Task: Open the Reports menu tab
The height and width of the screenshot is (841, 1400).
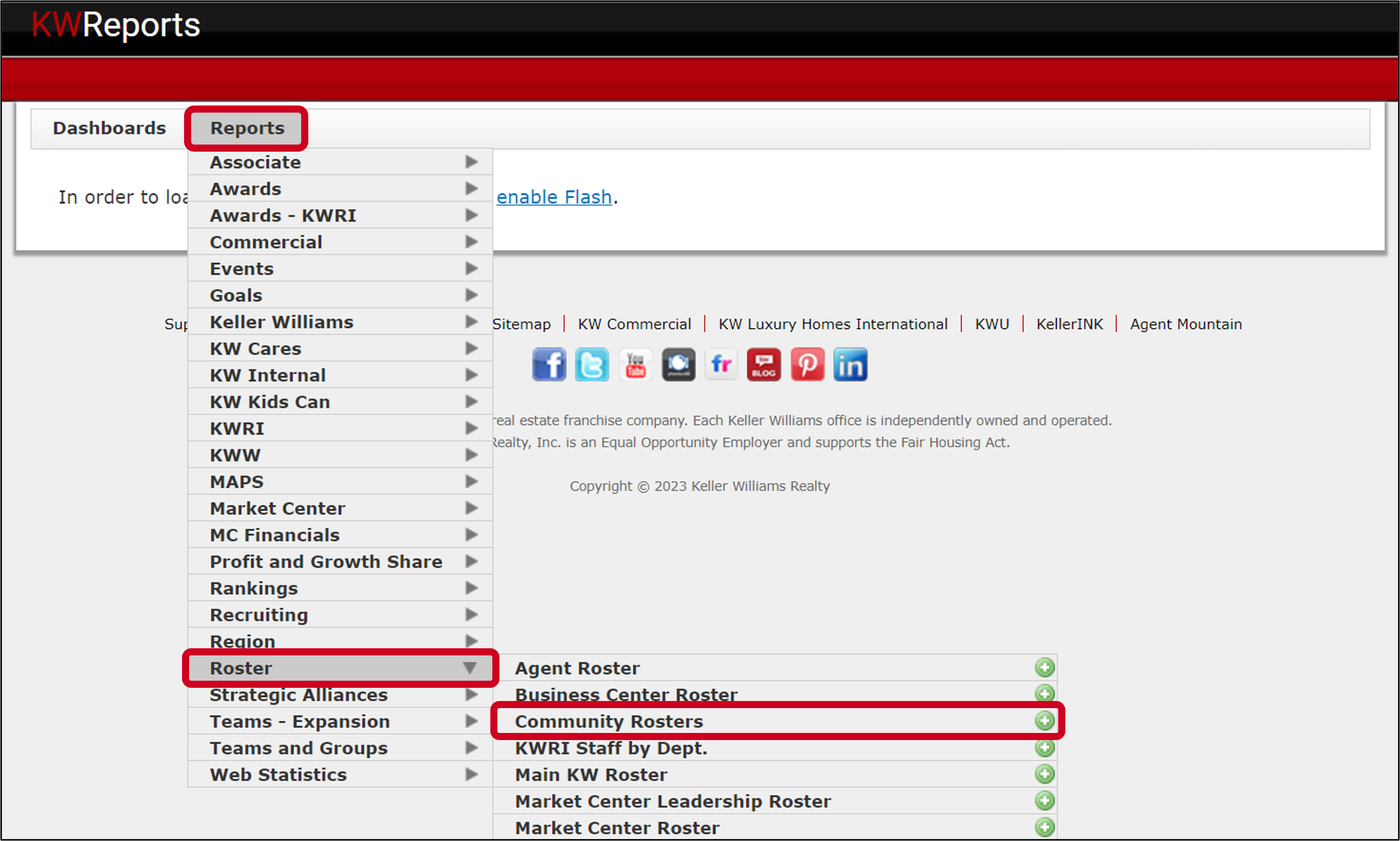Action: pyautogui.click(x=247, y=128)
